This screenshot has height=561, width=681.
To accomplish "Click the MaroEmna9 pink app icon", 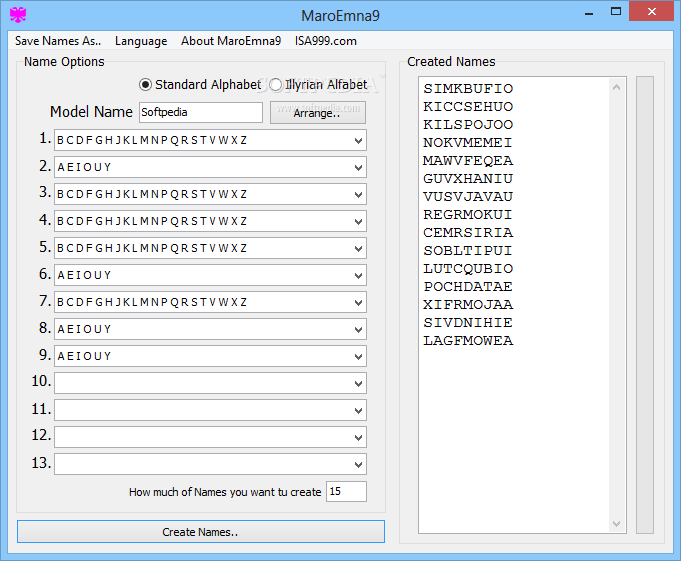I will pos(18,15).
